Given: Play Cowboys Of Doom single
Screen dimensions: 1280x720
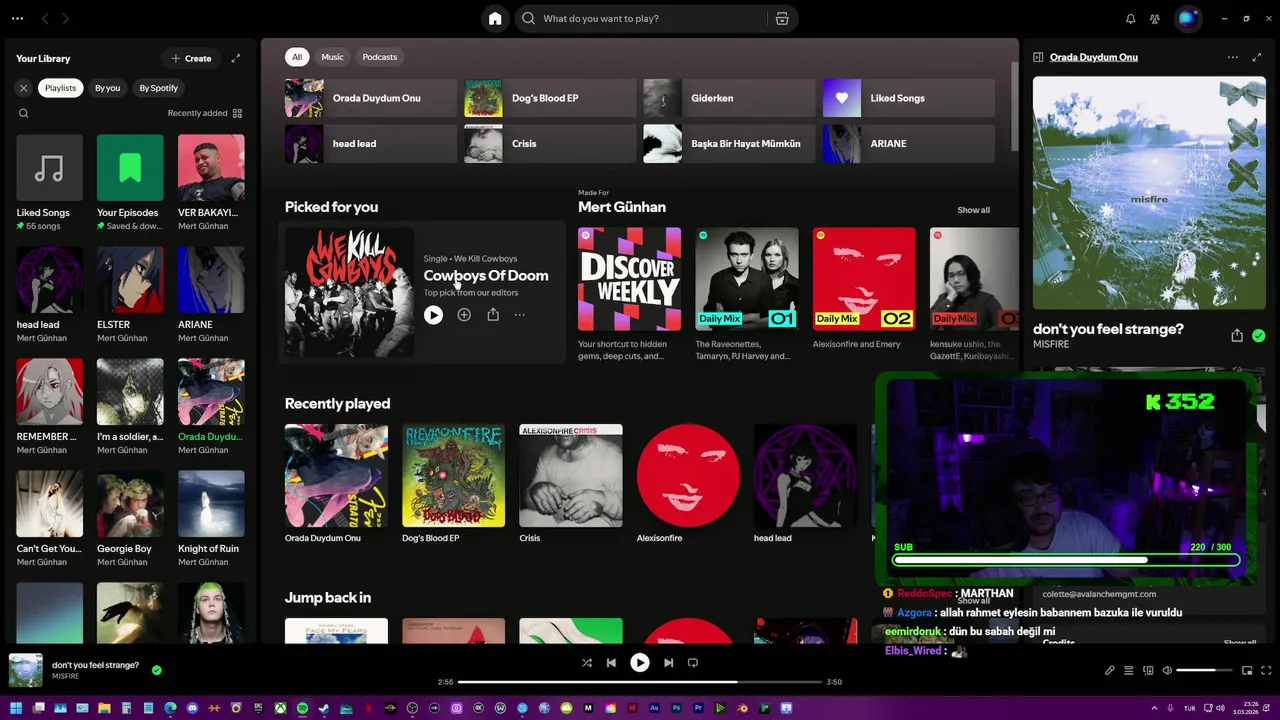Looking at the screenshot, I should click(x=433, y=315).
